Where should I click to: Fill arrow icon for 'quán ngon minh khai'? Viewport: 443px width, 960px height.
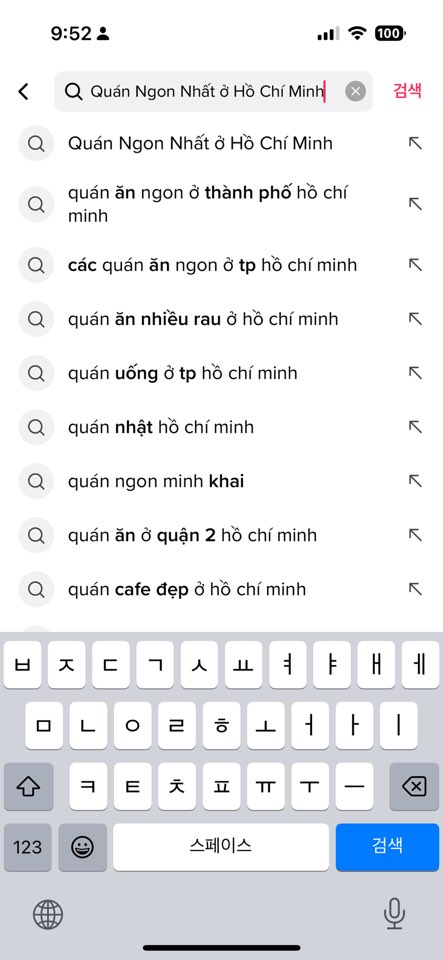[415, 481]
